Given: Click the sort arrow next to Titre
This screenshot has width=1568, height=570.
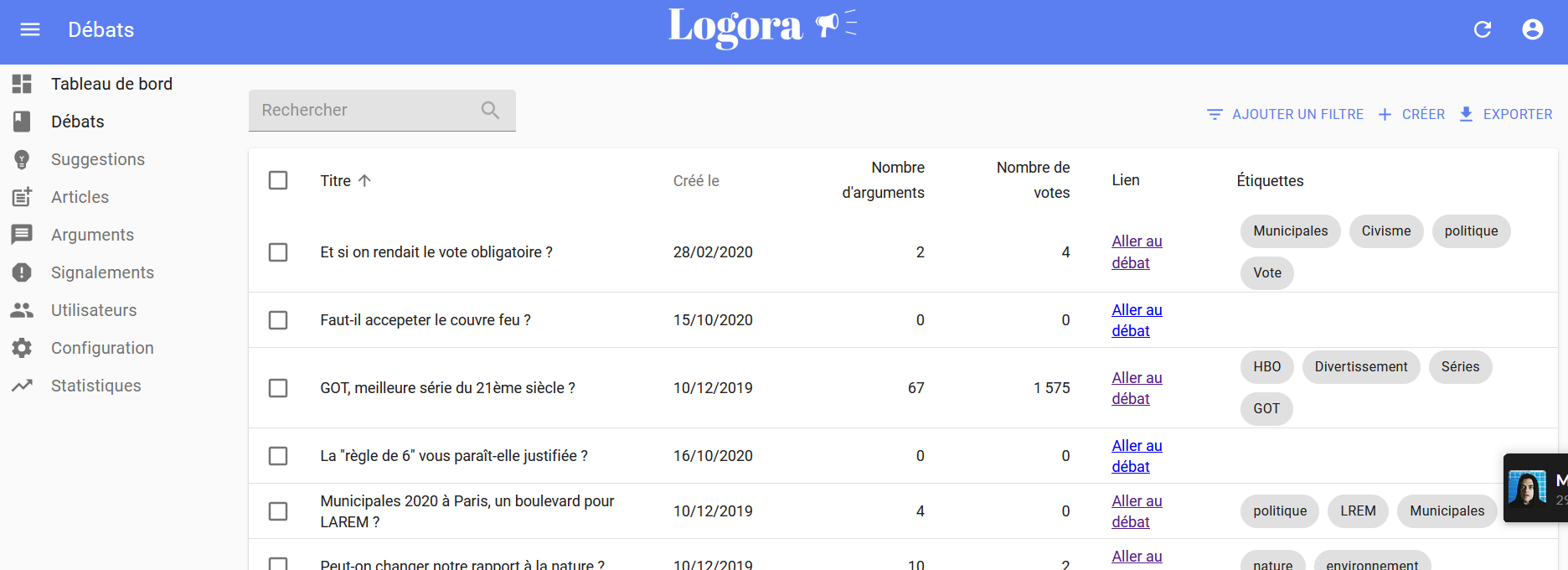Looking at the screenshot, I should pos(364,180).
